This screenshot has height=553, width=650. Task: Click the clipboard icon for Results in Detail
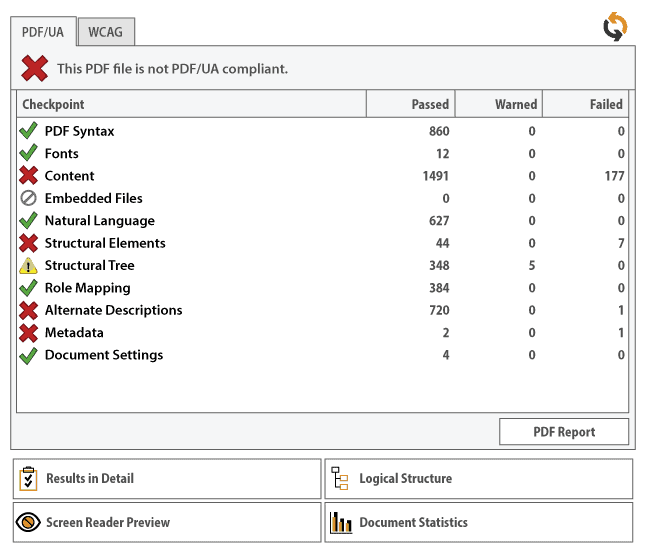pos(29,479)
